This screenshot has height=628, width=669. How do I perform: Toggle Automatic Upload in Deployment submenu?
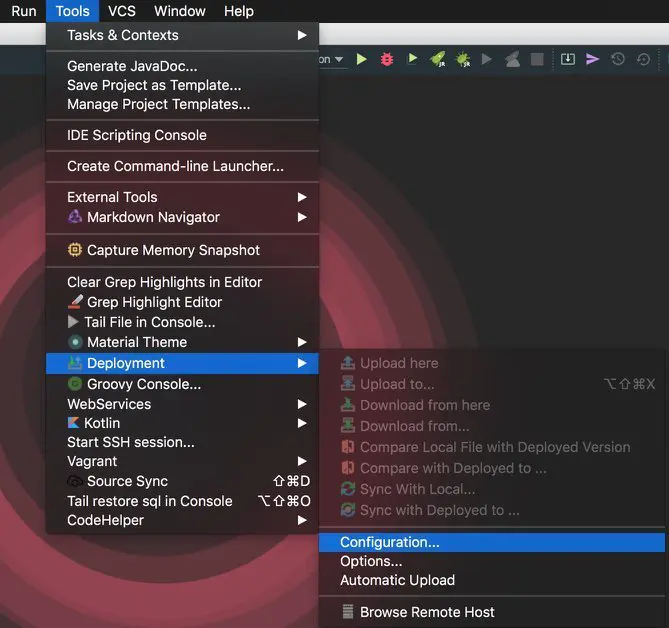click(397, 580)
